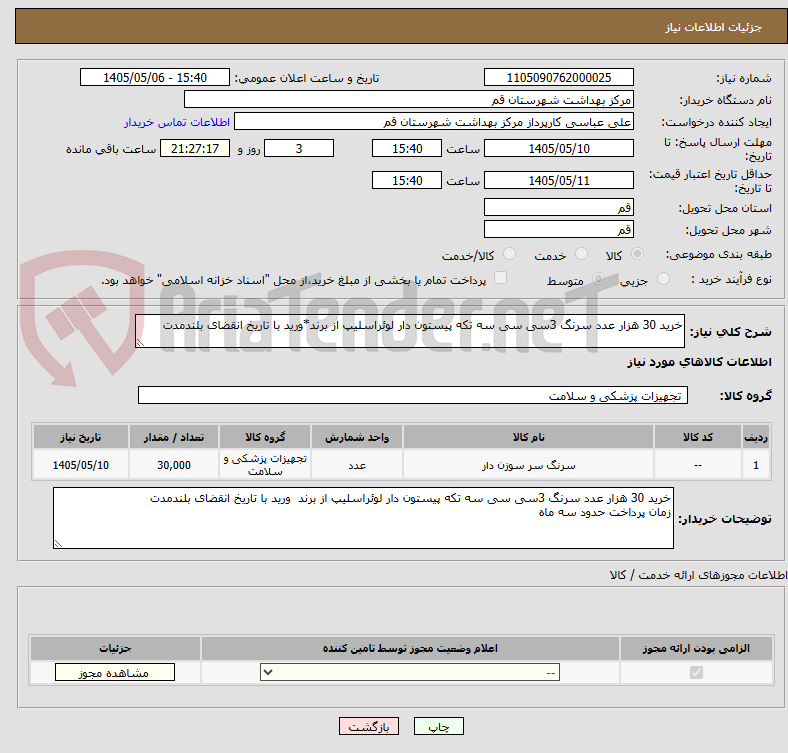
Task: Click the اطلاعات کالاهای مورد نیاز heading
Action: (699, 362)
